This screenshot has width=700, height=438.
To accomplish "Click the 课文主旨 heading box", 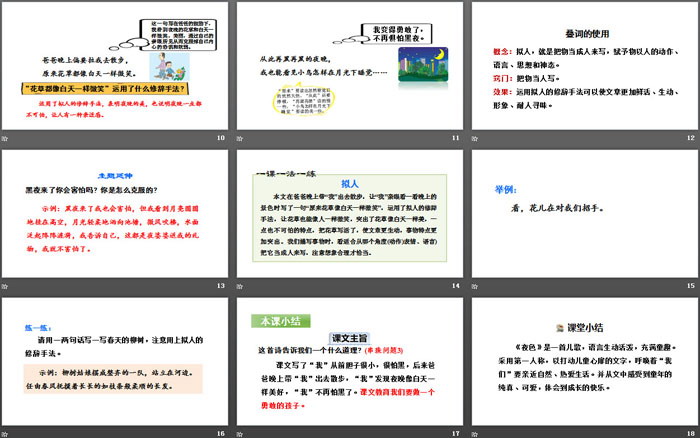I will click(x=350, y=338).
